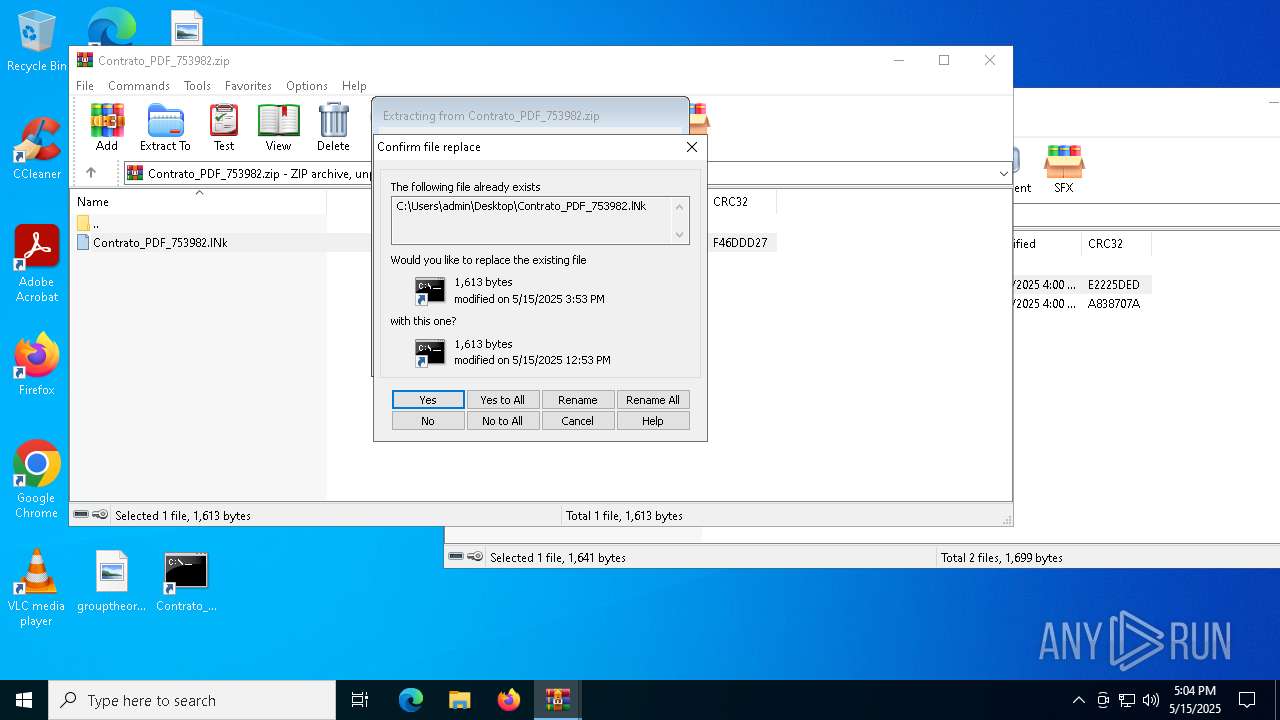The height and width of the screenshot is (720, 1280).
Task: Click CRC32 value E2225DED in background window
Action: [1114, 285]
